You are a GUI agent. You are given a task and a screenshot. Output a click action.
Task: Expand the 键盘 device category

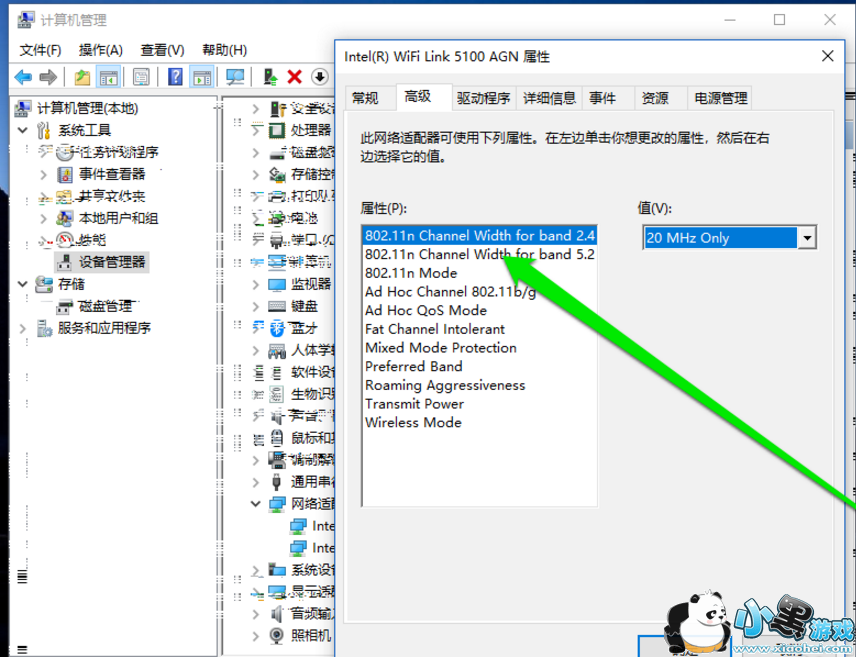point(255,306)
